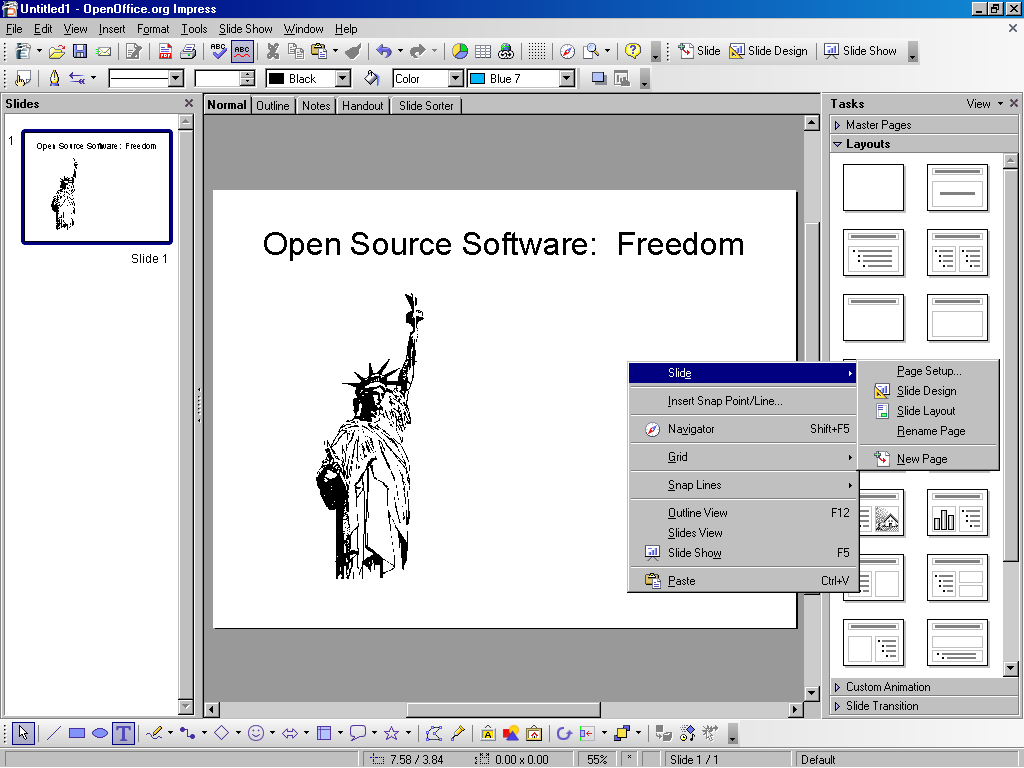The width and height of the screenshot is (1024, 768).
Task: Click the Fontwork Gallery icon
Action: (x=487, y=733)
